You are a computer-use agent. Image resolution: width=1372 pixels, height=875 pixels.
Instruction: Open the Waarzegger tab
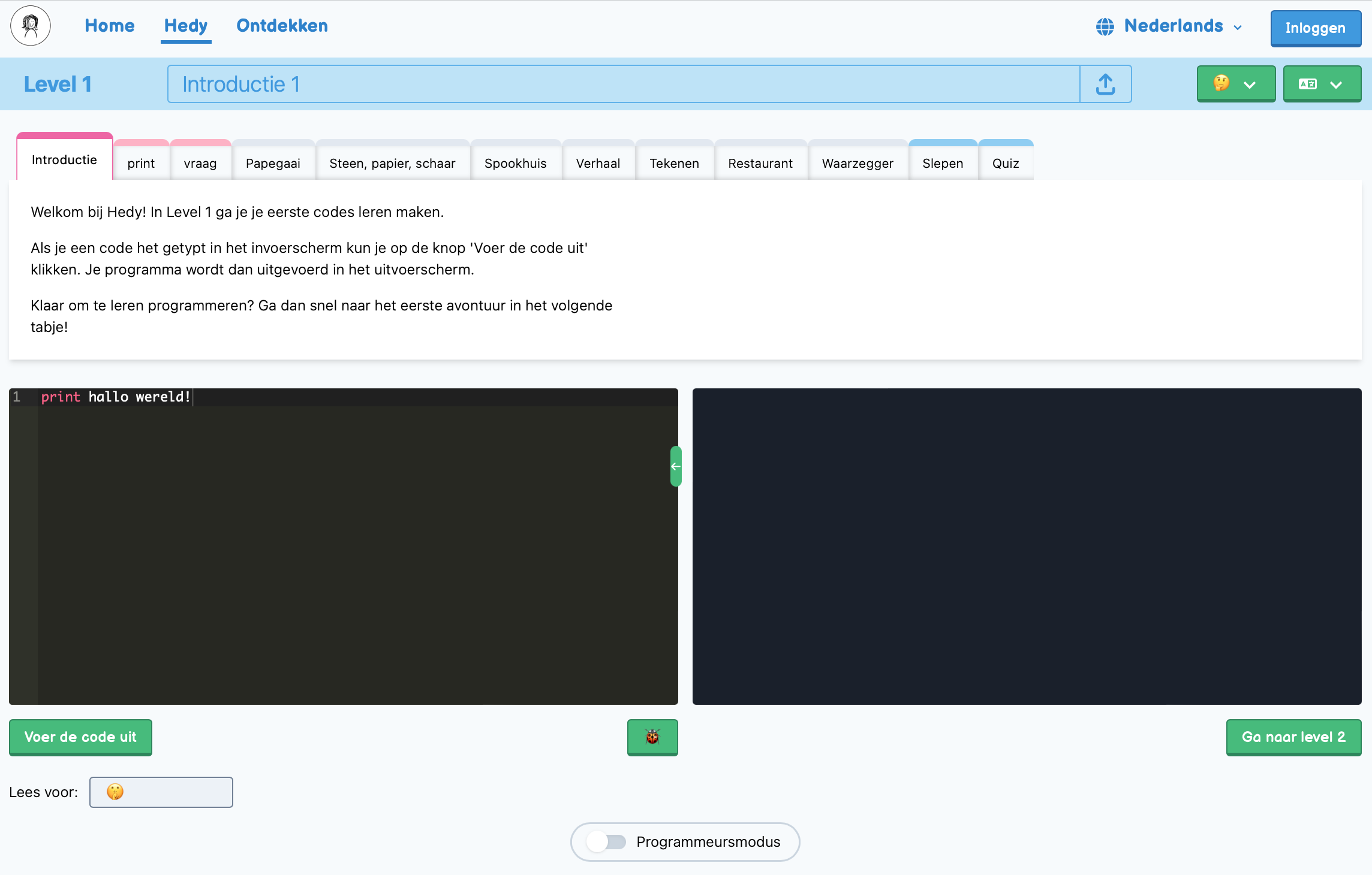tap(858, 161)
